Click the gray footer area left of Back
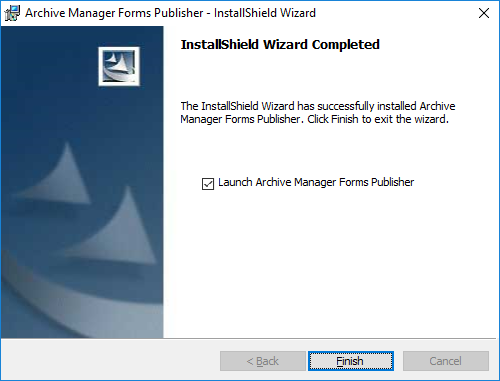 110,361
